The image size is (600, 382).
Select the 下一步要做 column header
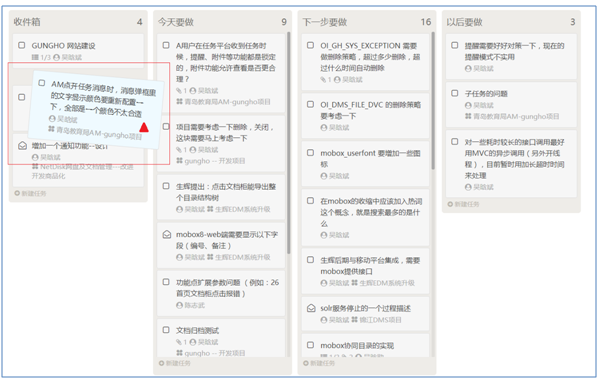coord(324,22)
